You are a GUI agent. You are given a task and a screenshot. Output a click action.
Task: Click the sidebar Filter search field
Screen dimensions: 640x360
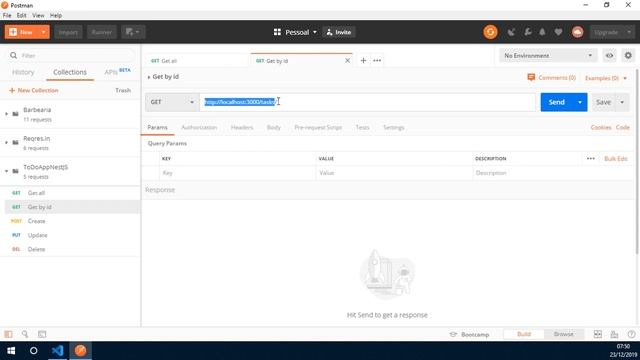(x=70, y=56)
